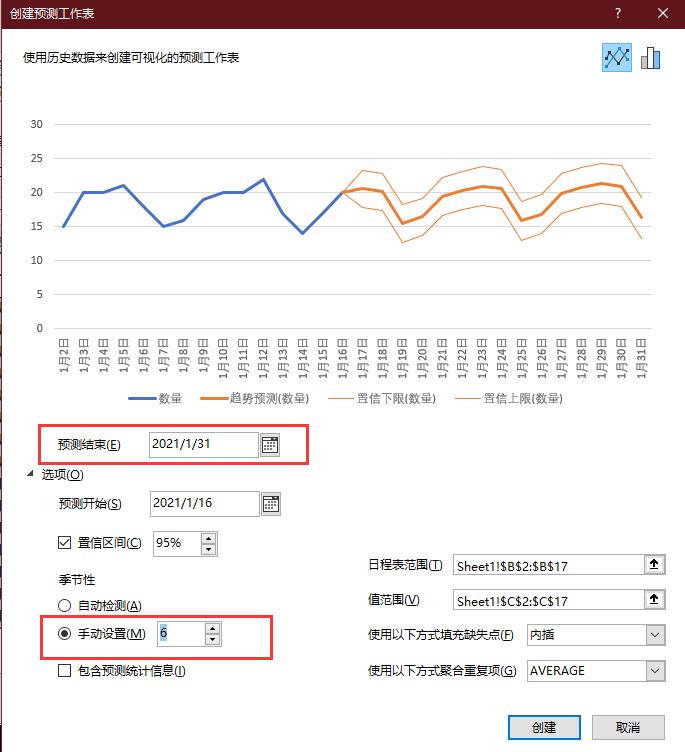
Task: Increase confidence interval with up arrow
Action: [x=208, y=538]
